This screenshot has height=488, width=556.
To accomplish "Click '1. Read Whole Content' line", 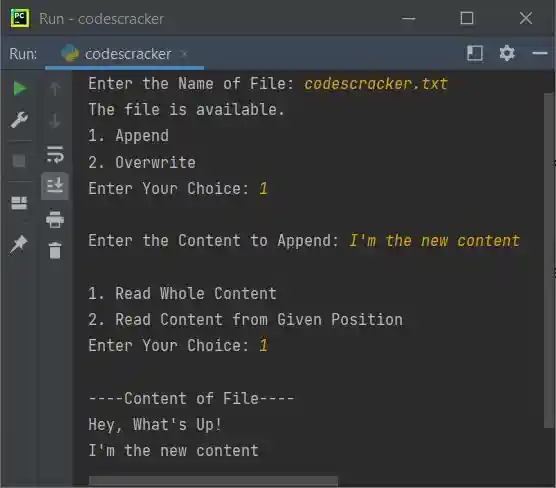I will pyautogui.click(x=182, y=294).
